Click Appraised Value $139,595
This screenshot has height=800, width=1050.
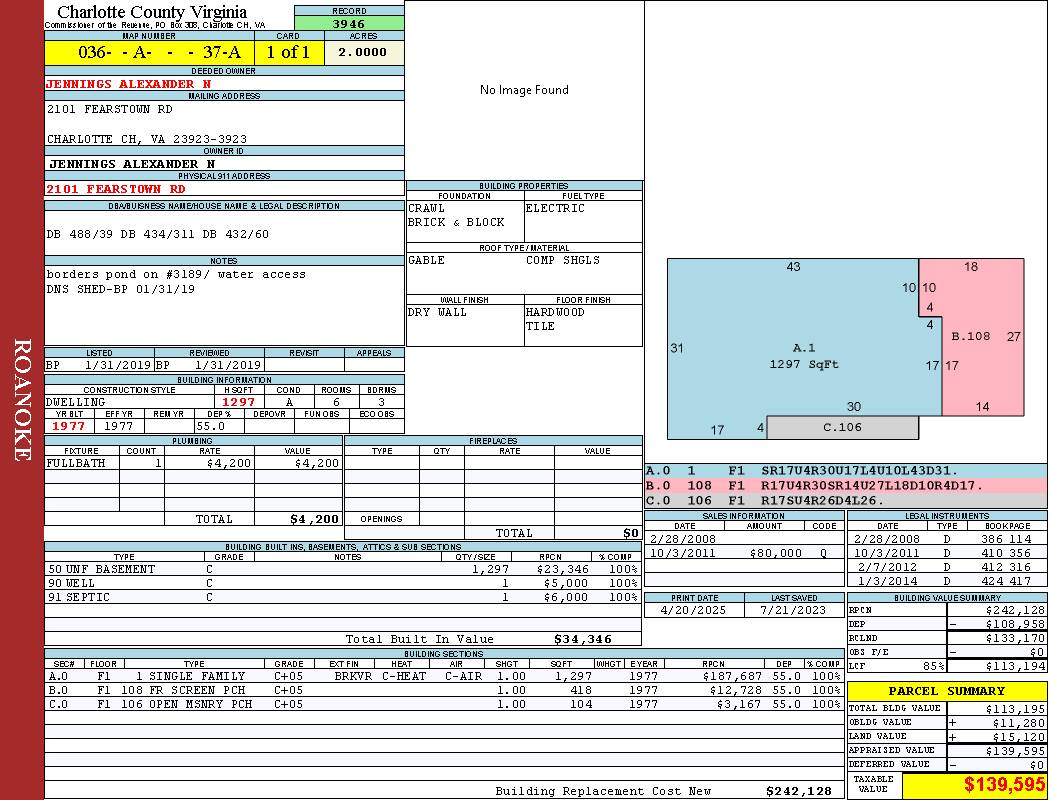coord(1015,751)
